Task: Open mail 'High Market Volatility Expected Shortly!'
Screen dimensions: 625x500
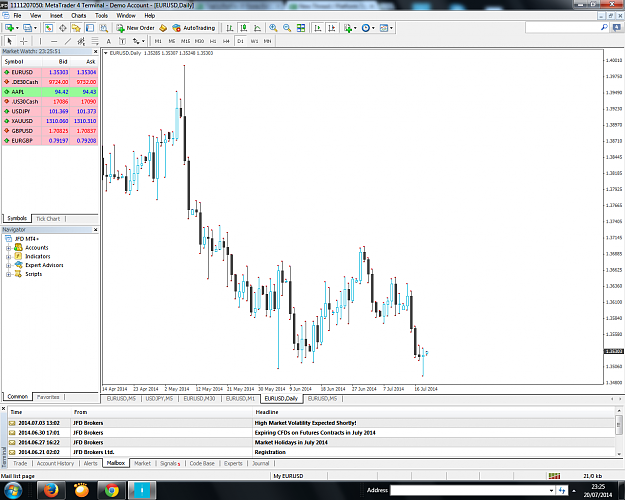Action: (312, 423)
